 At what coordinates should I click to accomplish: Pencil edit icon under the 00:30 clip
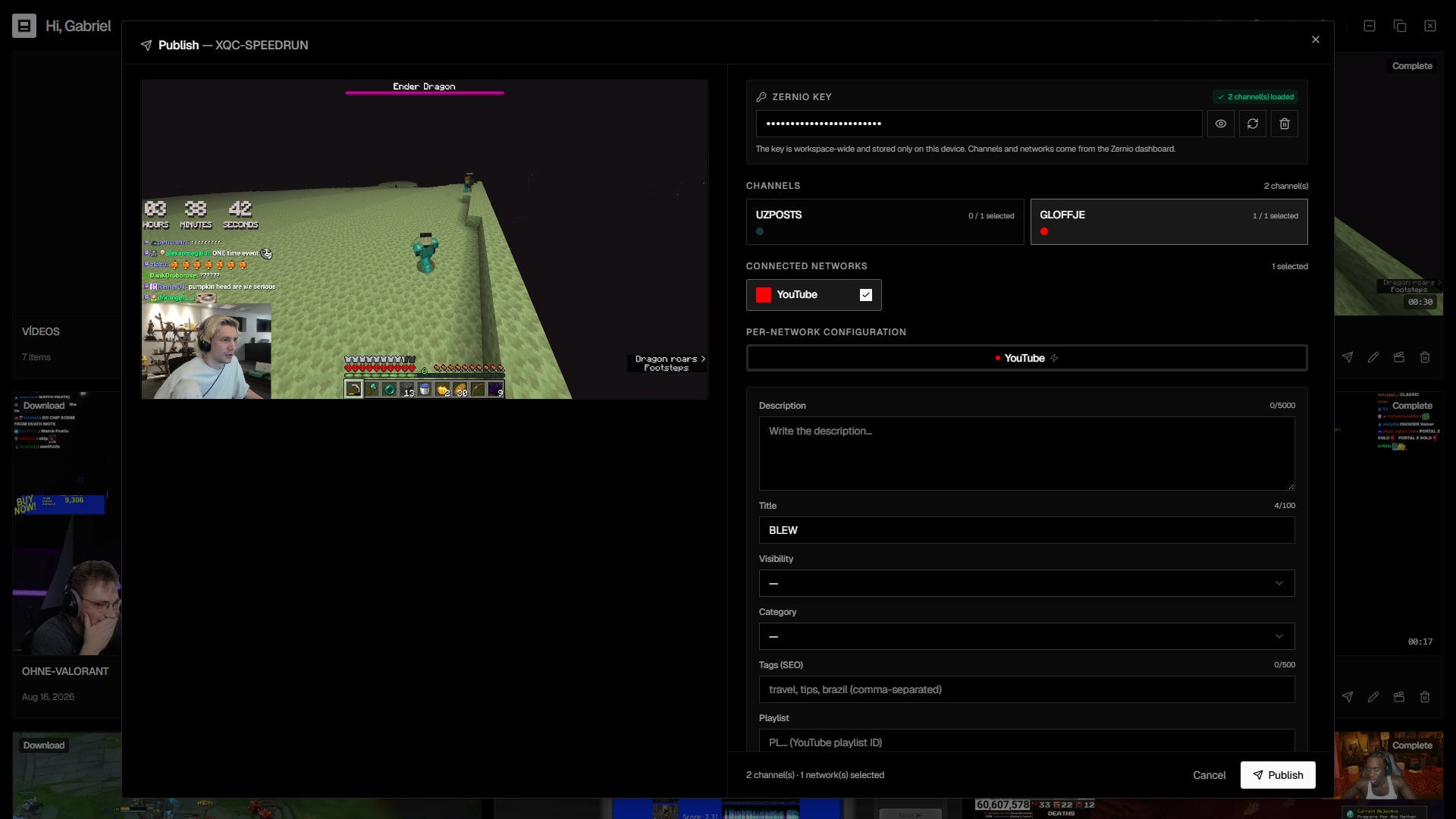pos(1373,357)
